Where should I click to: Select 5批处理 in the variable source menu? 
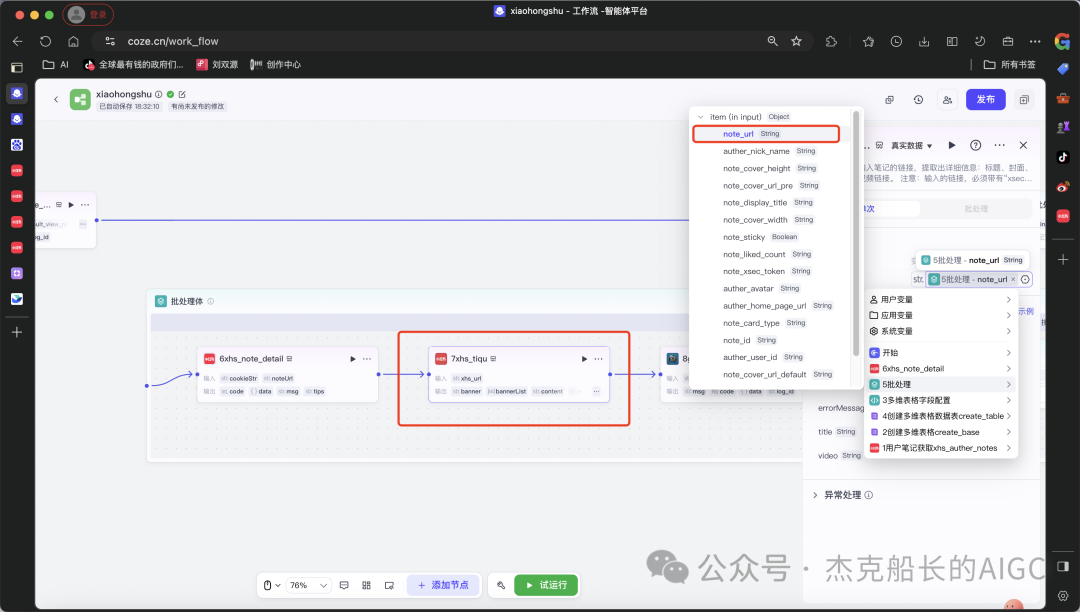[941, 384]
